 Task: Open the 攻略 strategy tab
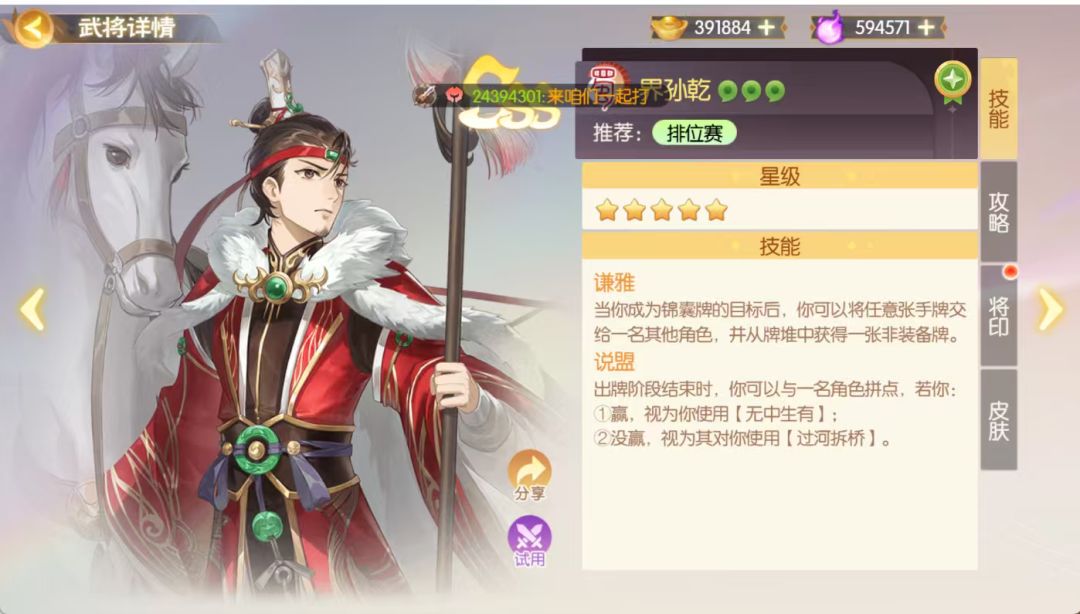pos(999,212)
